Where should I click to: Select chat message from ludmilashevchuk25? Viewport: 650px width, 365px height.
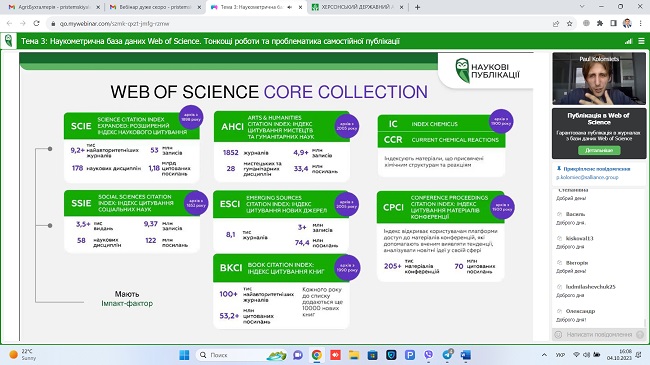(x=590, y=291)
